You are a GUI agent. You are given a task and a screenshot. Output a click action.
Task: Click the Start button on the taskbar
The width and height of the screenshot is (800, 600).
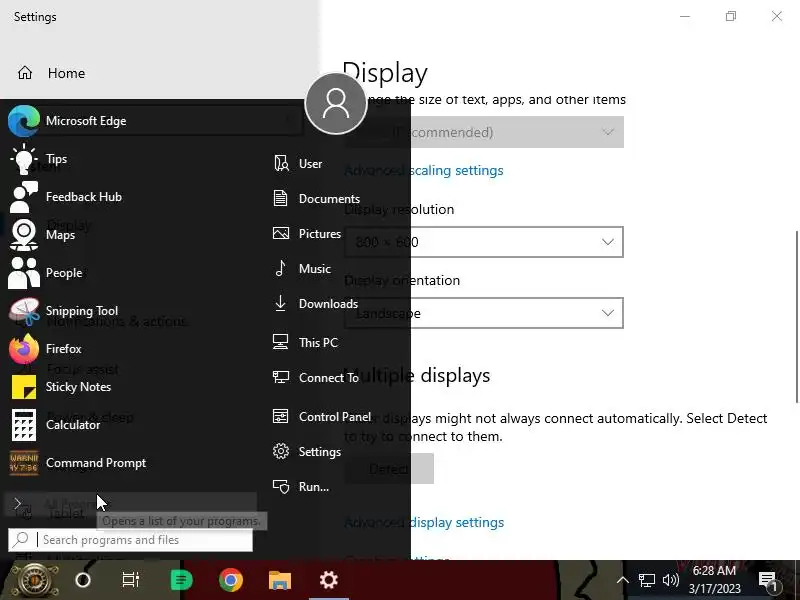[34, 581]
